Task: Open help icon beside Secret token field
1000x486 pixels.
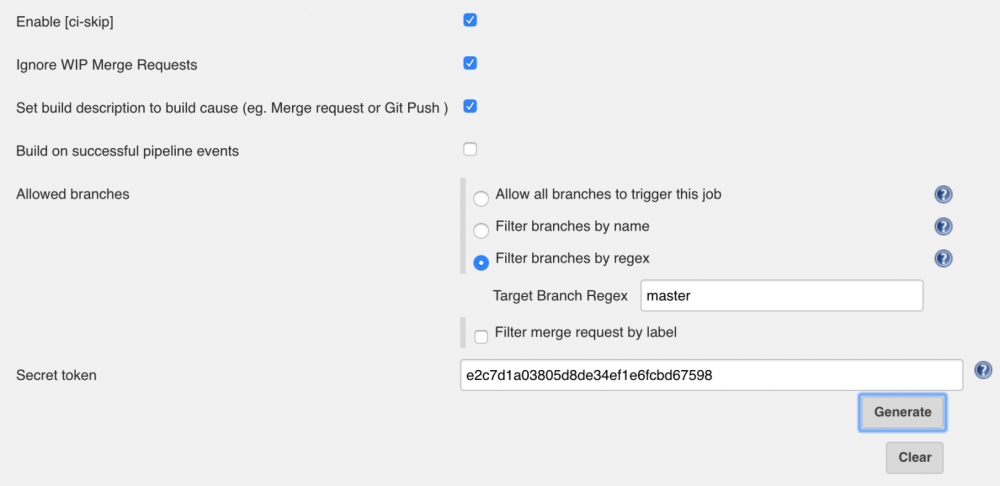Action: 983,371
